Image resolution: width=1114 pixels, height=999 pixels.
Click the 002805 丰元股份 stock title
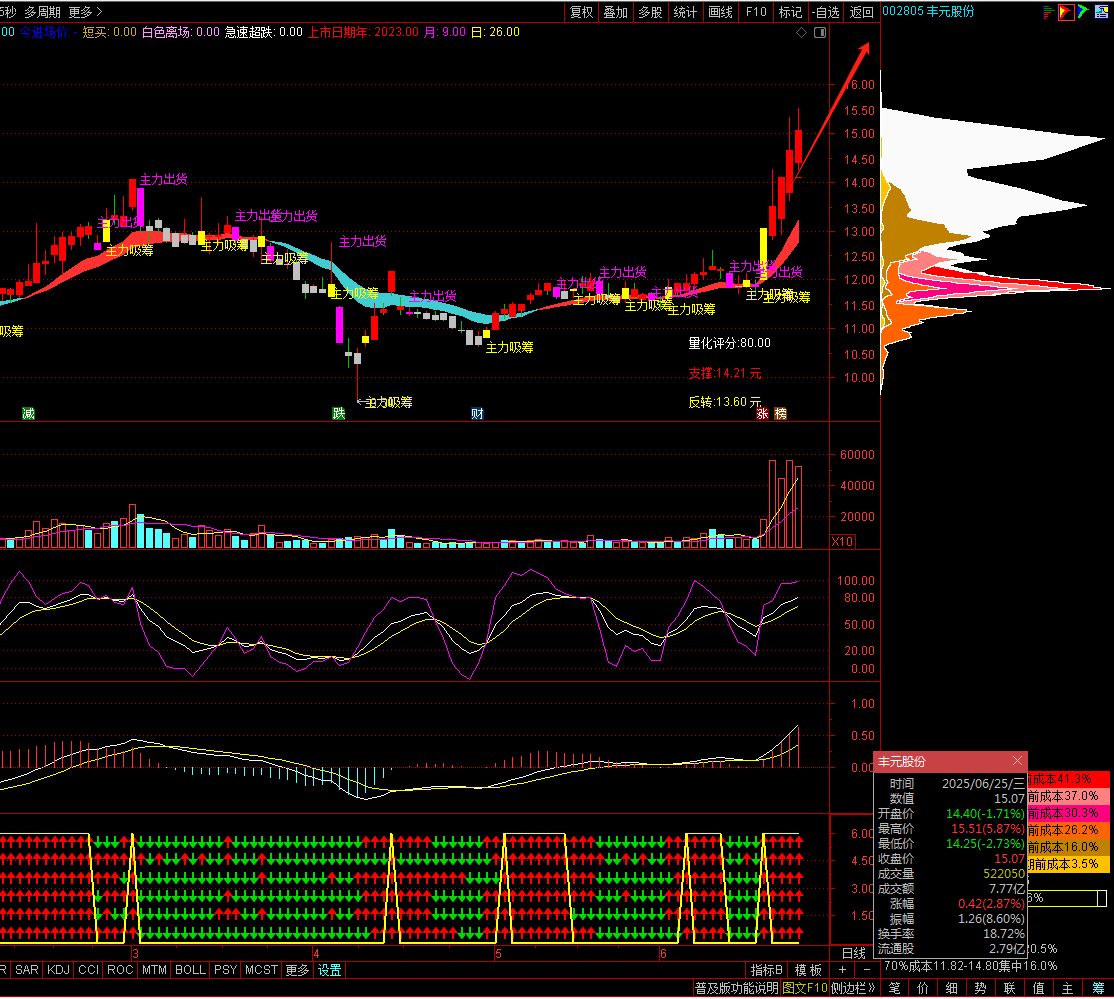pyautogui.click(x=928, y=11)
